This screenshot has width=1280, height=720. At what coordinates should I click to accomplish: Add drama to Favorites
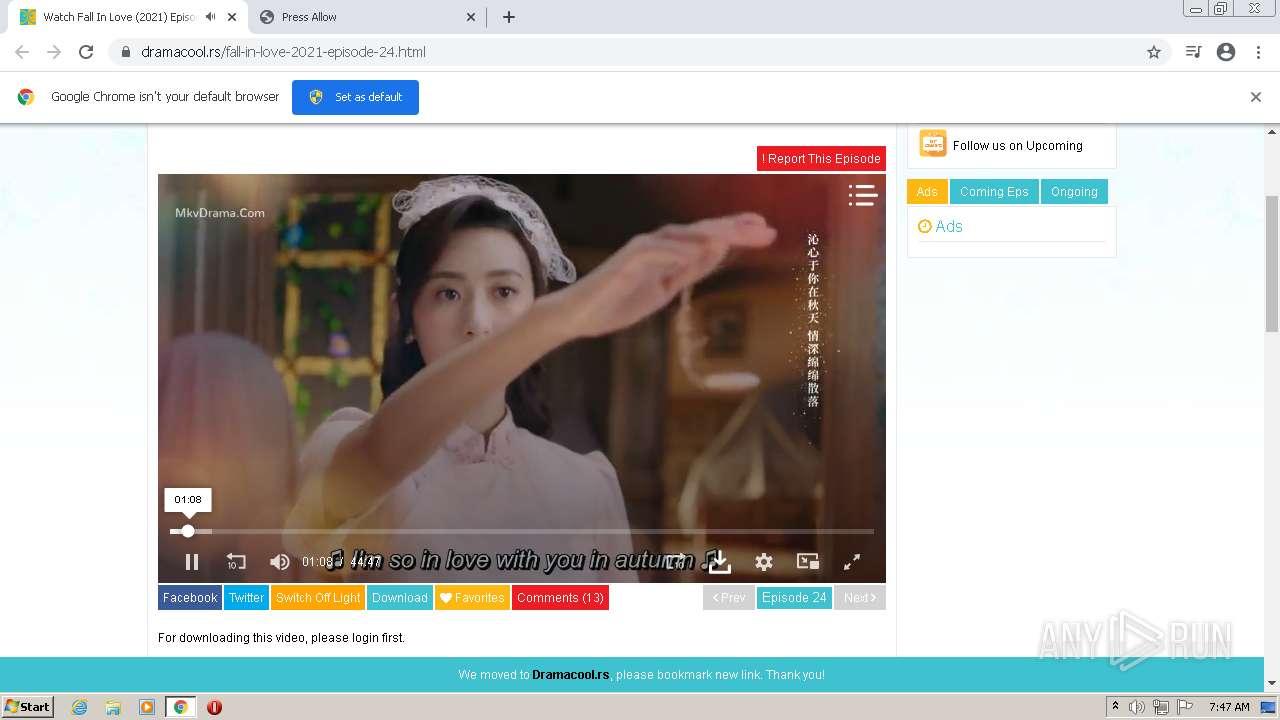[x=472, y=598]
